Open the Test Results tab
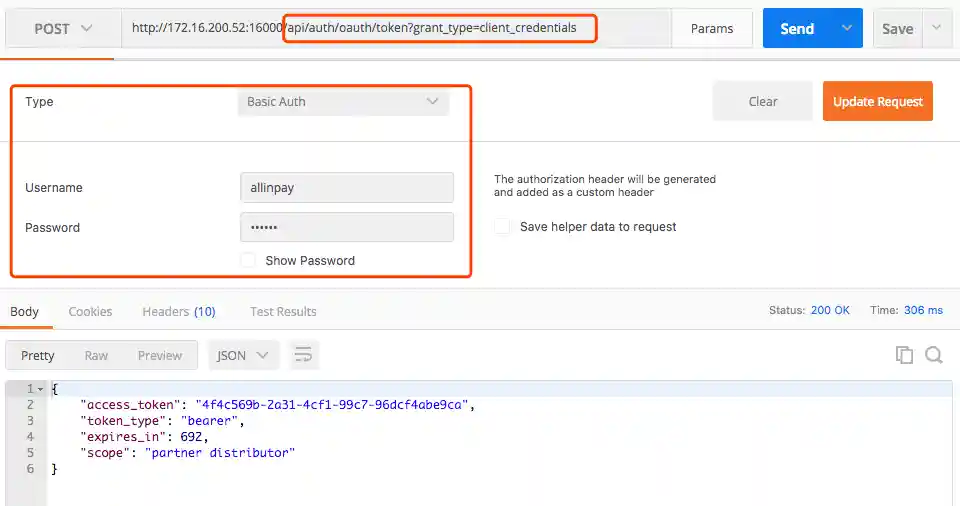This screenshot has width=960, height=506. tap(283, 312)
